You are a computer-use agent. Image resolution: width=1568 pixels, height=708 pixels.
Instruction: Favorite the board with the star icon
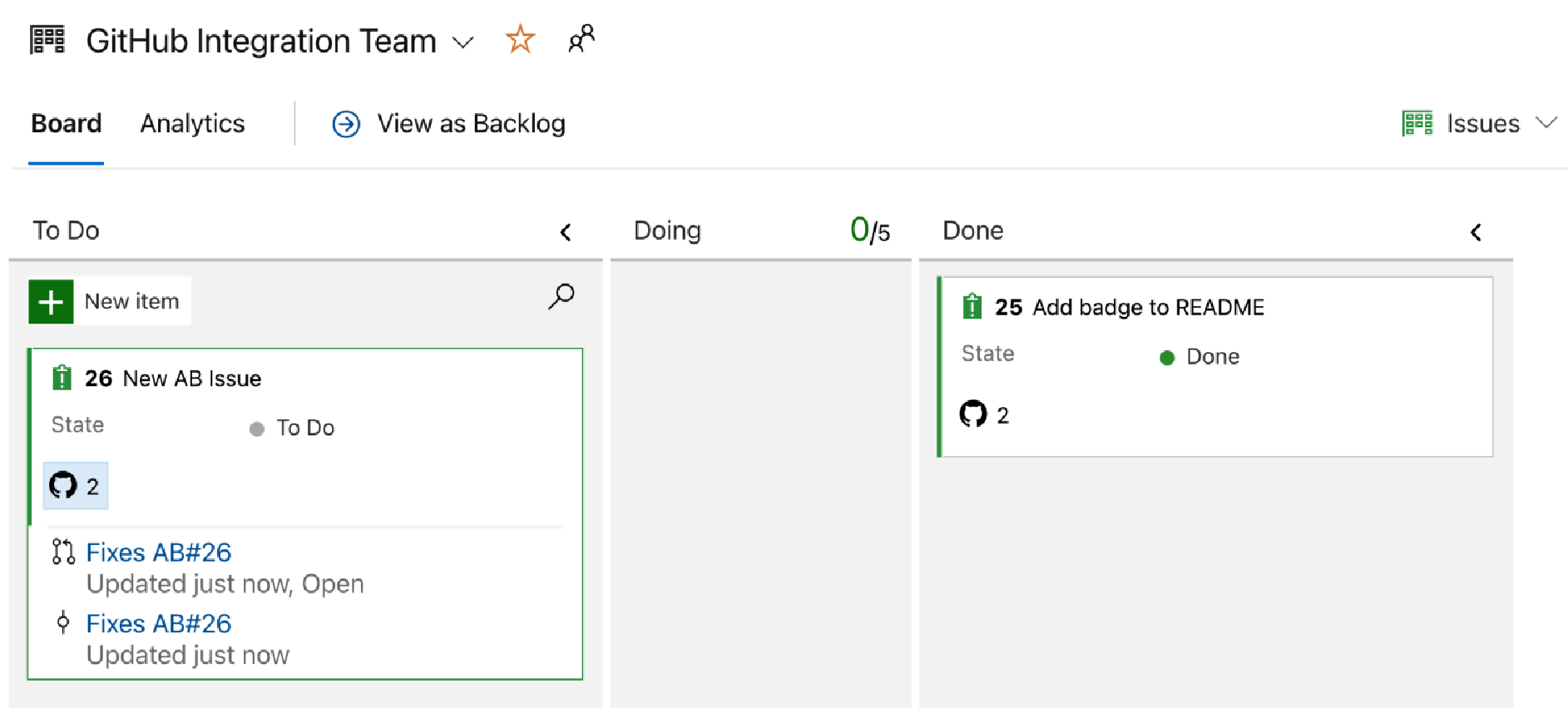520,39
